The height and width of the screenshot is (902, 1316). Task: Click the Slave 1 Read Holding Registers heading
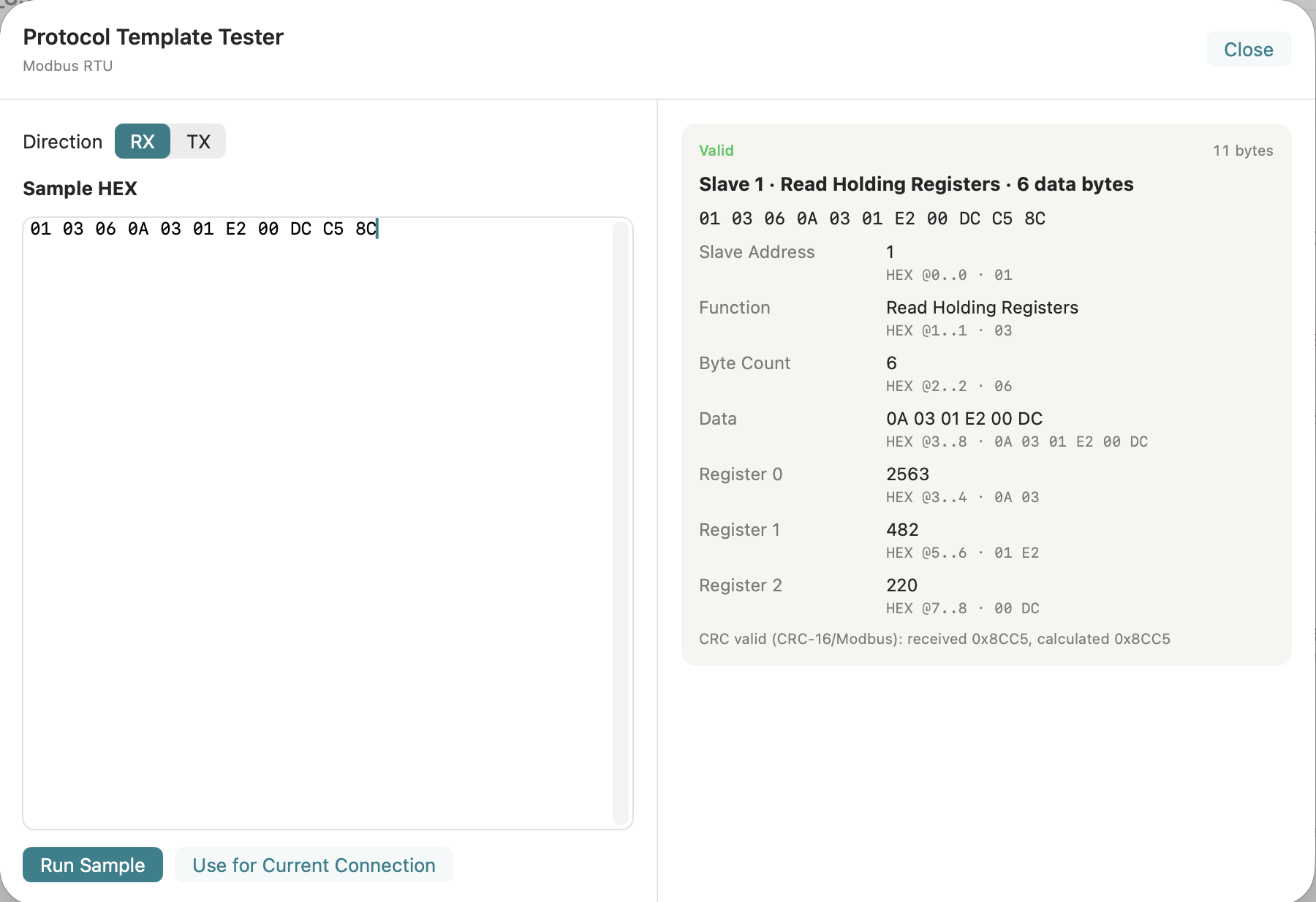[916, 184]
